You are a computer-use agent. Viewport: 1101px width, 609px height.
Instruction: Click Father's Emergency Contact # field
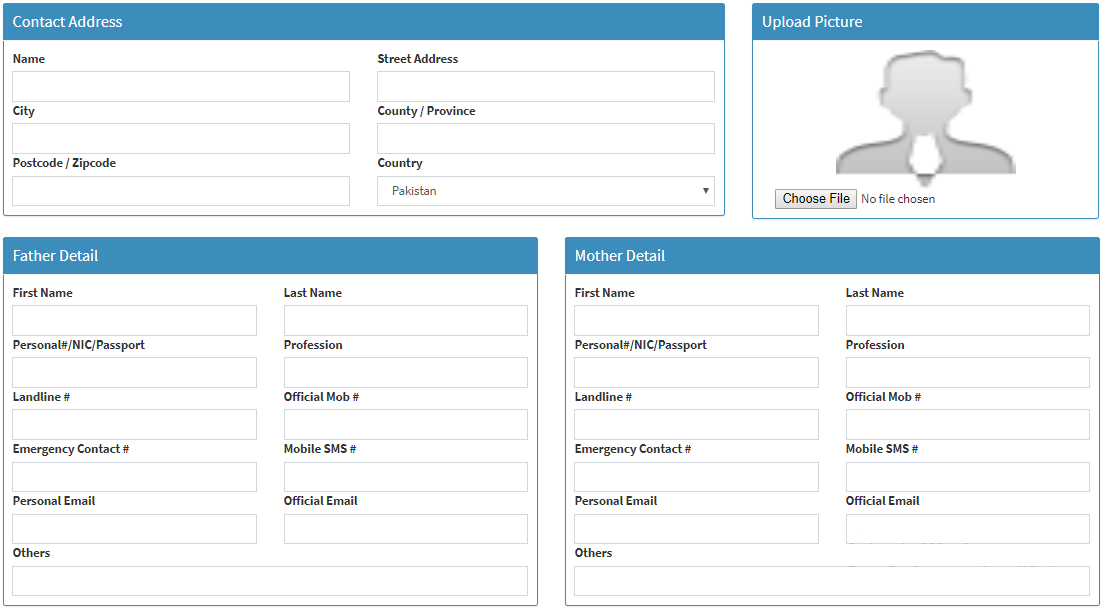134,477
